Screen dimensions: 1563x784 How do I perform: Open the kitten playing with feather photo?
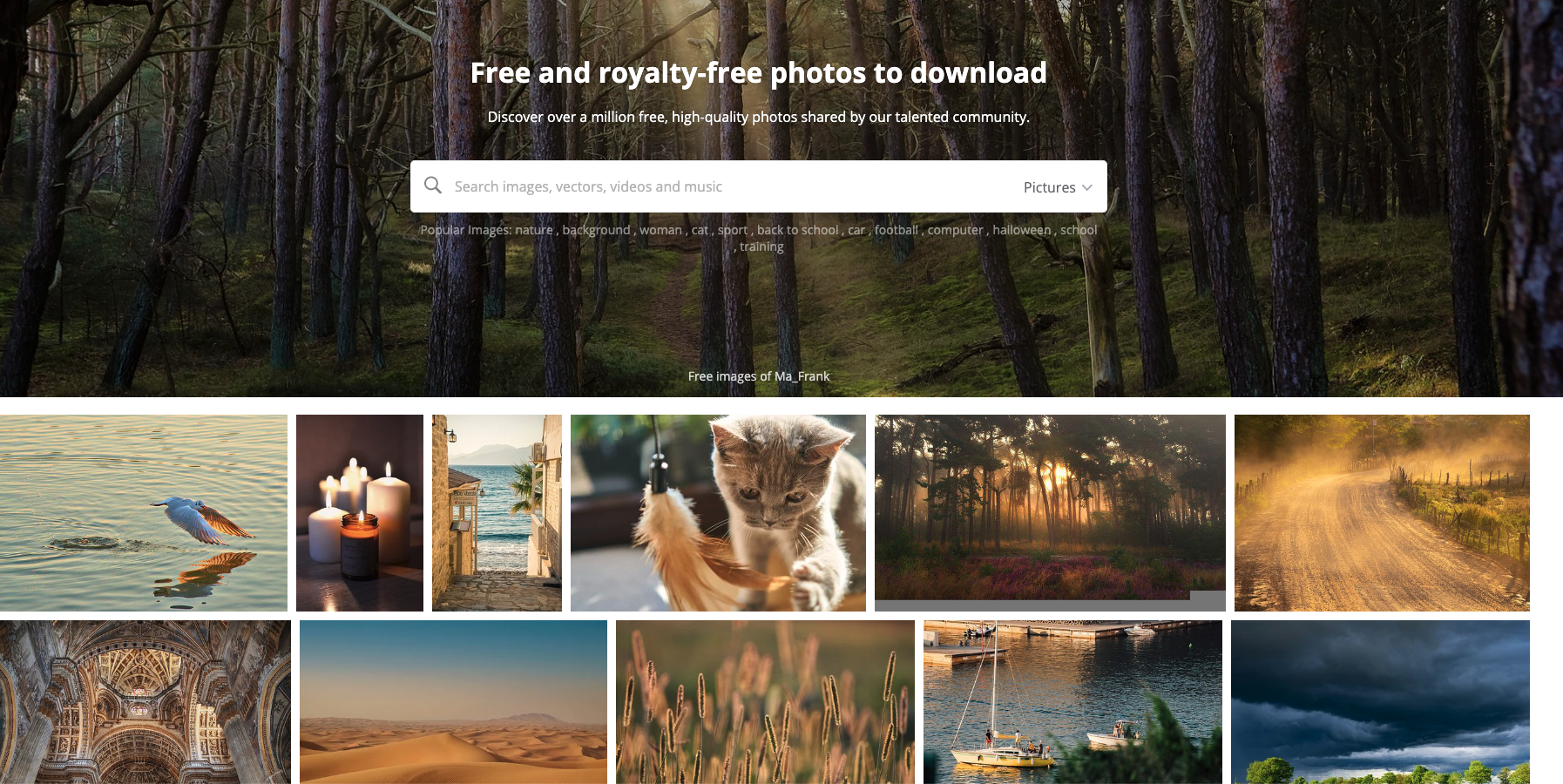click(x=718, y=513)
